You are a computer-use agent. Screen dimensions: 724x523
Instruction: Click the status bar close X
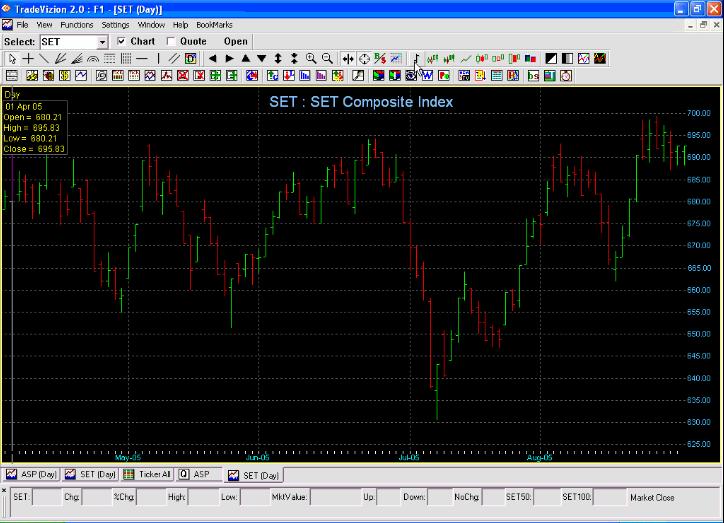tap(4, 490)
